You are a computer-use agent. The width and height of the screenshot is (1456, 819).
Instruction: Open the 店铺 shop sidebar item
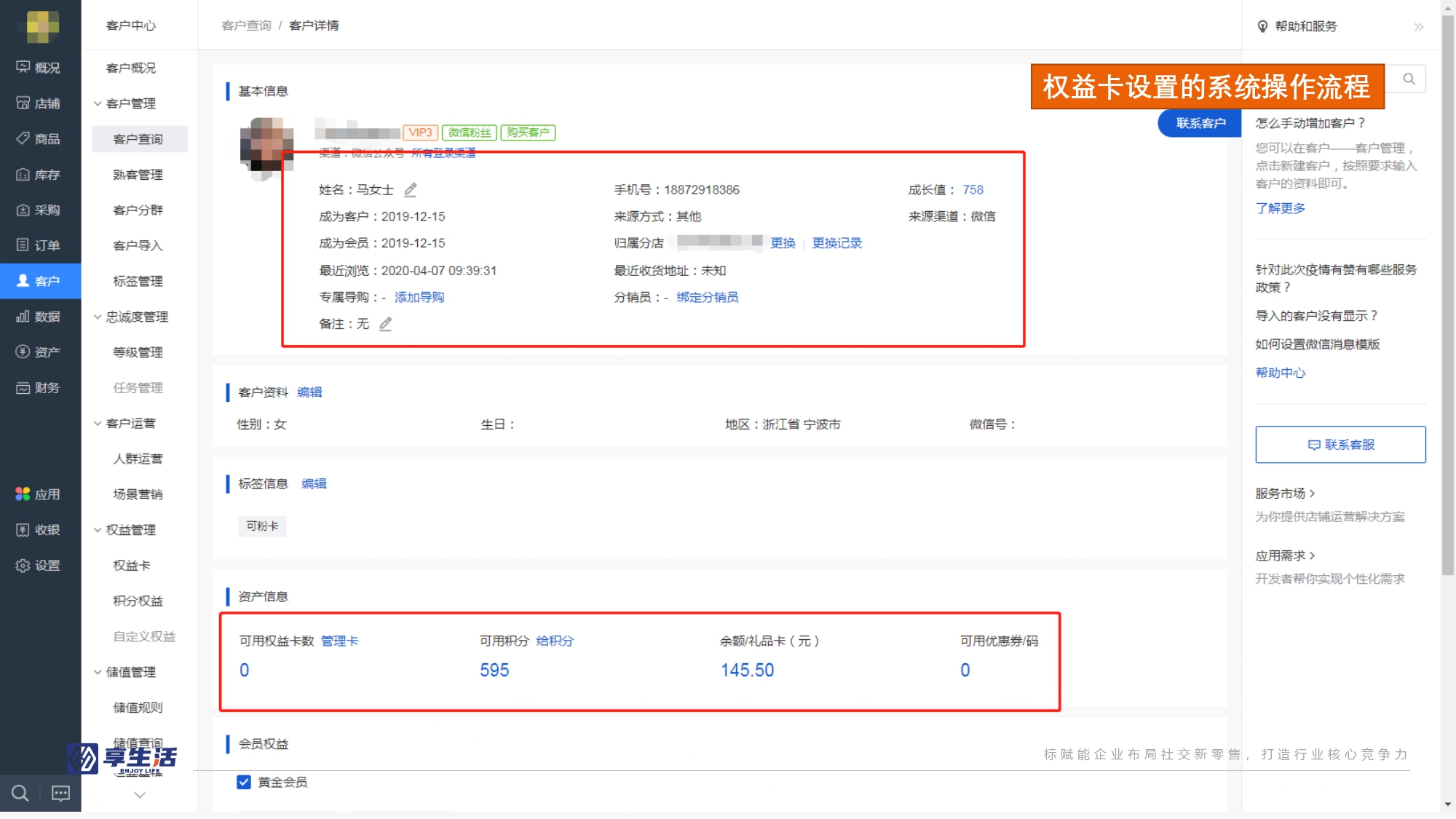(x=39, y=103)
